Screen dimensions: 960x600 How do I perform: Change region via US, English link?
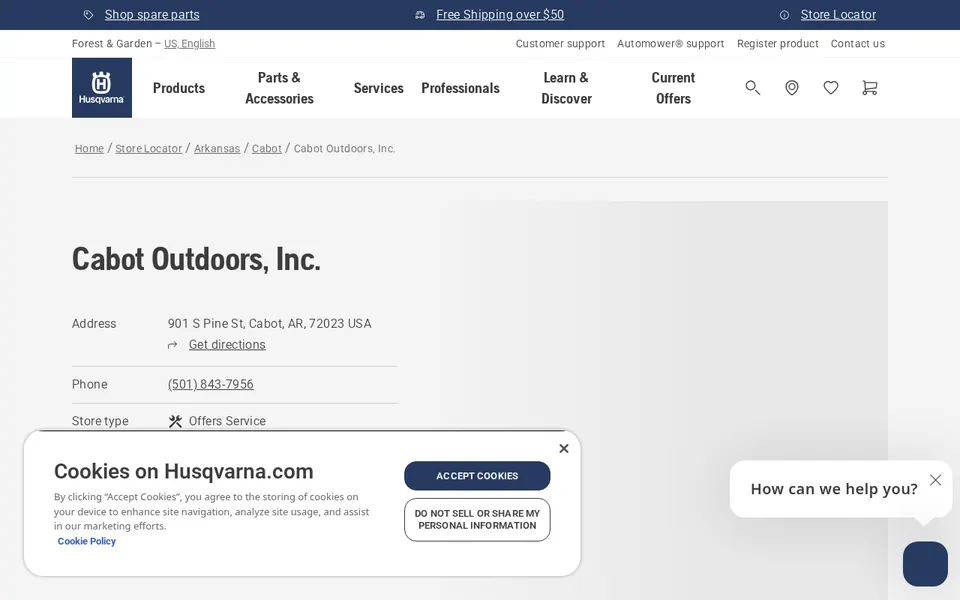click(x=190, y=43)
